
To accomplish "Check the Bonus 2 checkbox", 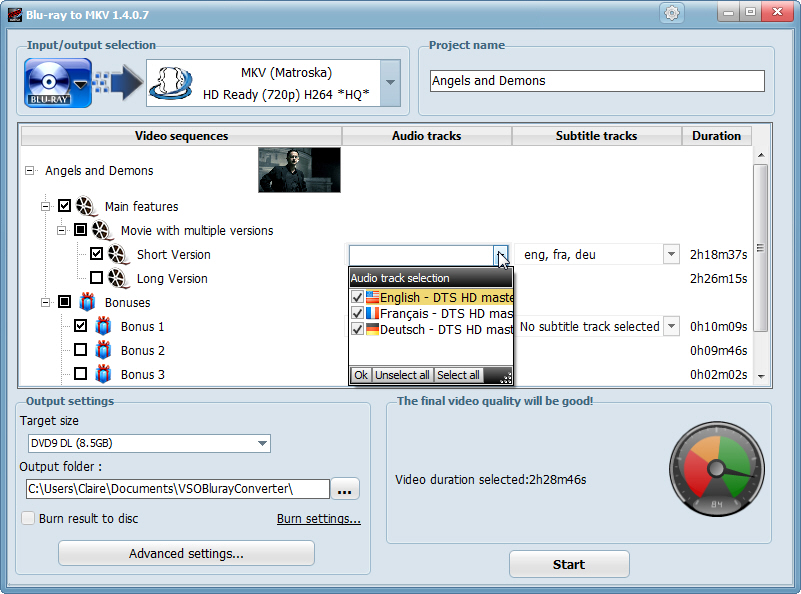I will [x=80, y=349].
